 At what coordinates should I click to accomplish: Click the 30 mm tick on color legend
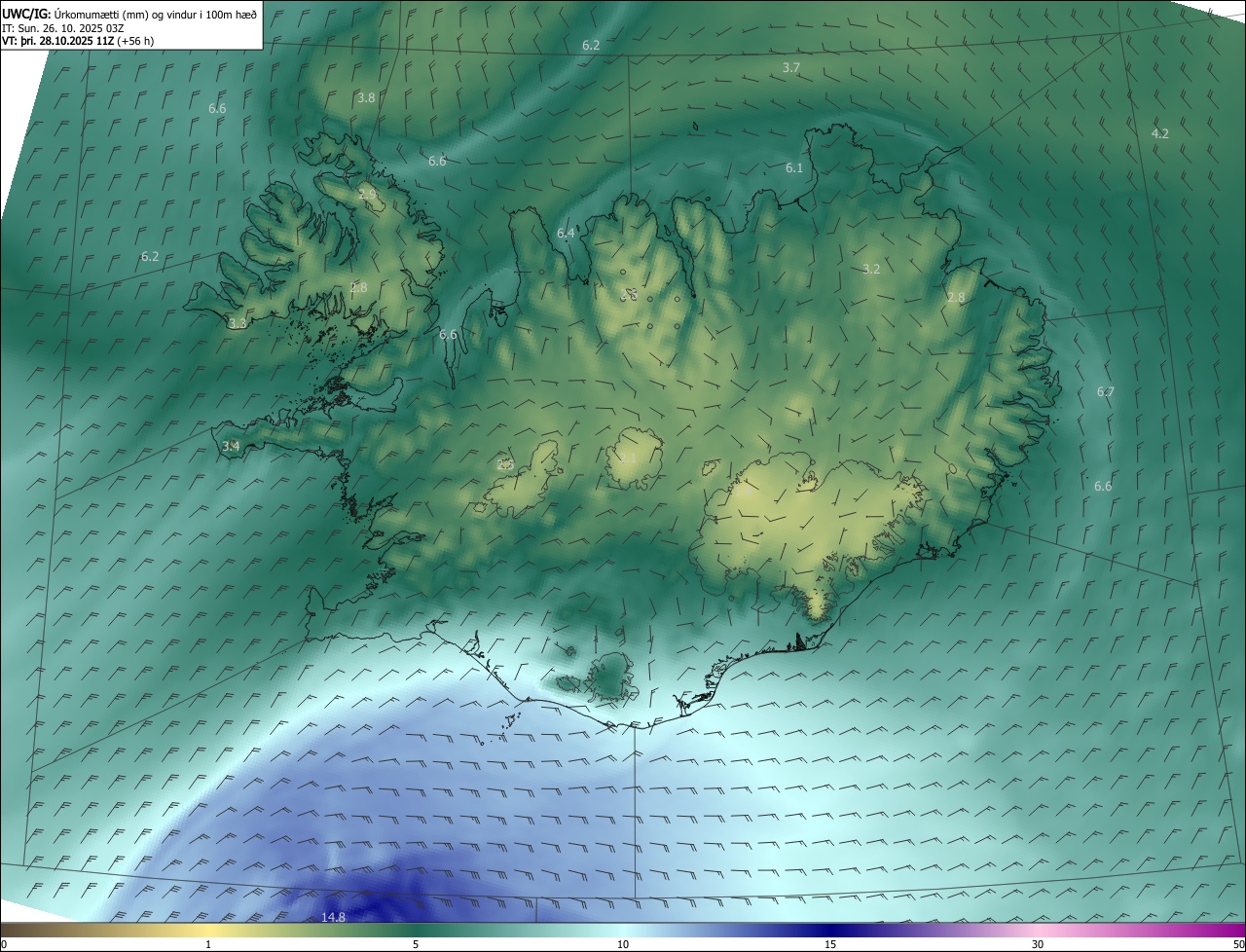click(x=1038, y=944)
